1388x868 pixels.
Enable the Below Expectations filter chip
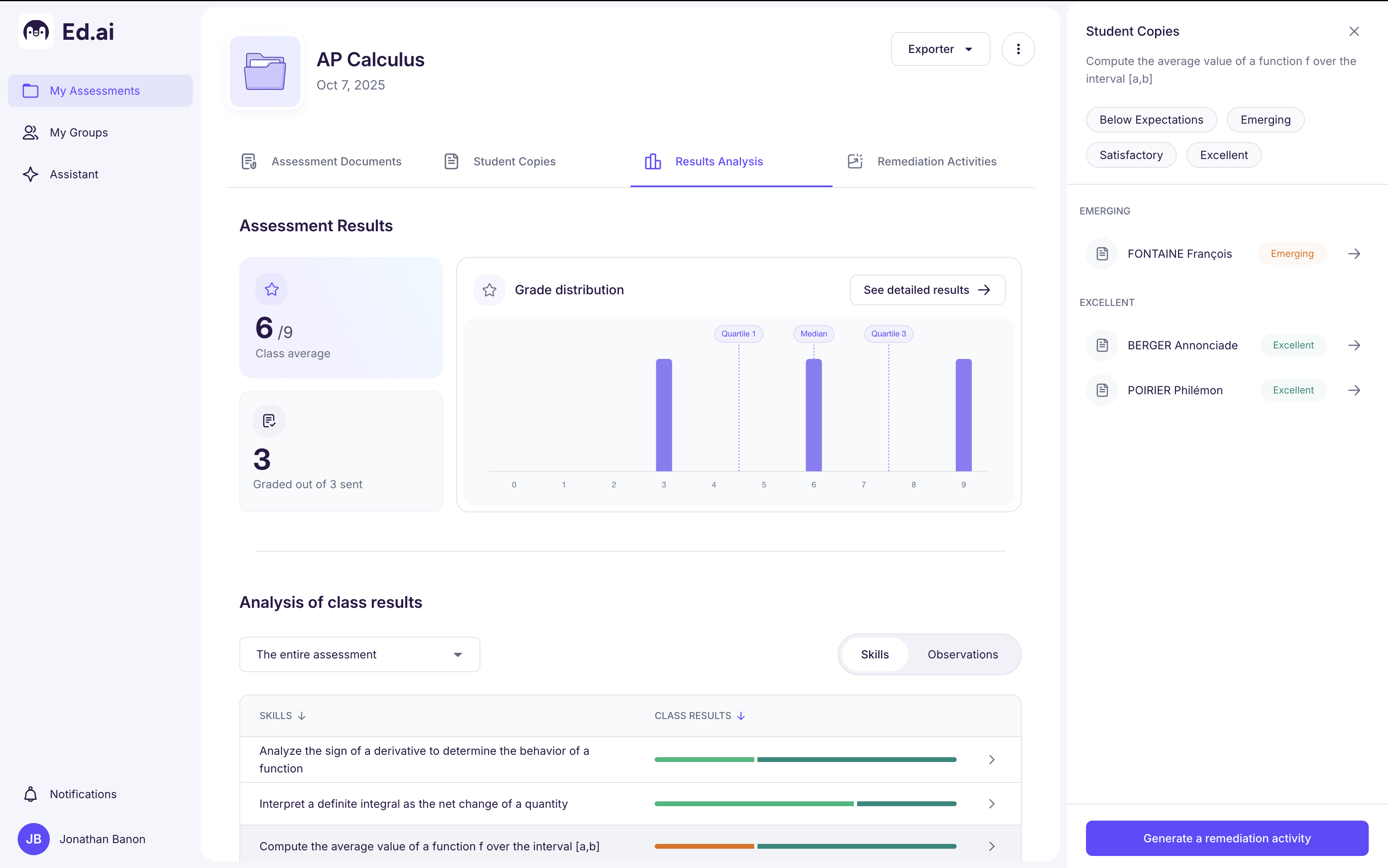(1151, 119)
